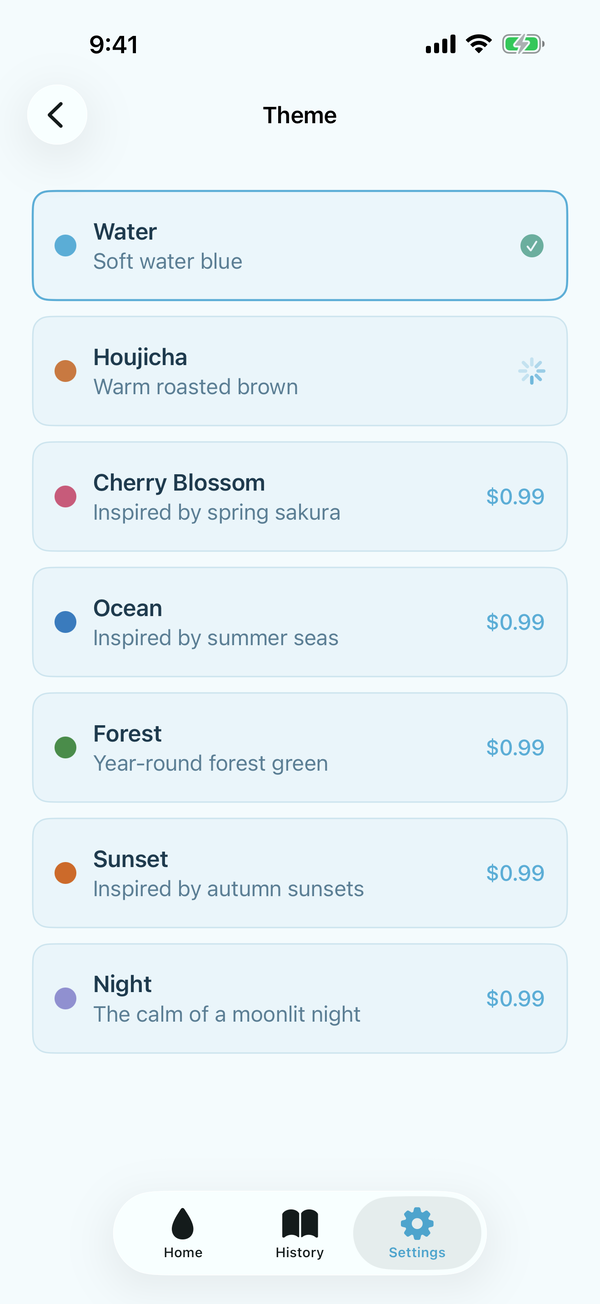Select the Night theme card
Screen dimensions: 600x1304
click(x=300, y=997)
